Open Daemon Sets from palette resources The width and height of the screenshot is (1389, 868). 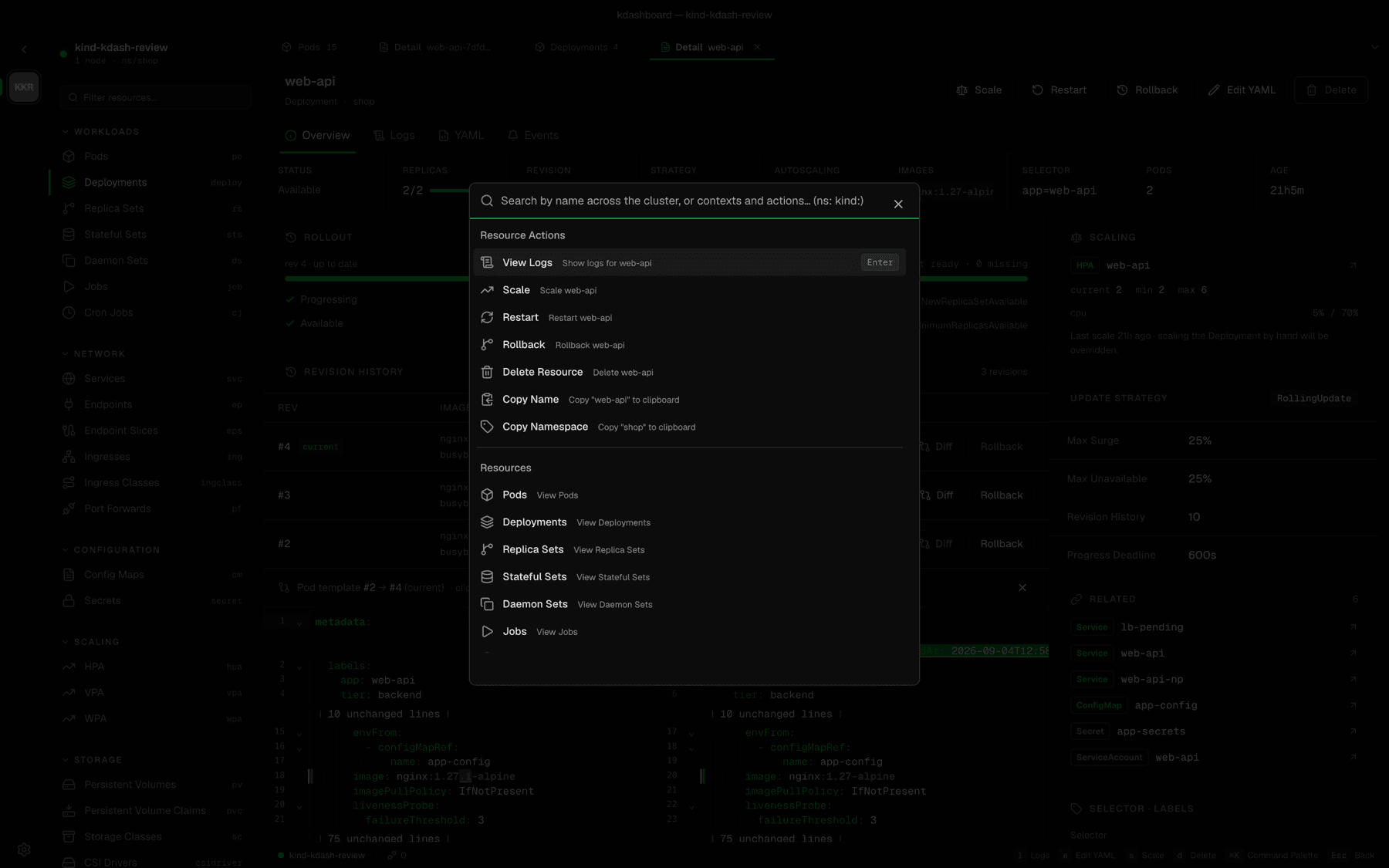[x=689, y=604]
